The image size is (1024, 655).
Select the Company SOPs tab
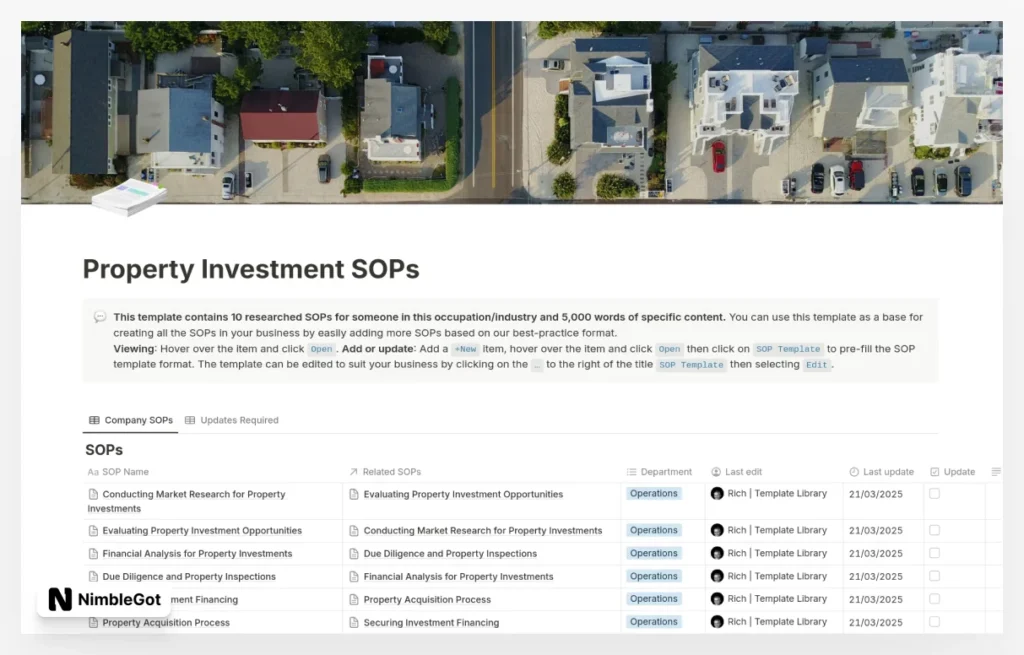pyautogui.click(x=138, y=420)
